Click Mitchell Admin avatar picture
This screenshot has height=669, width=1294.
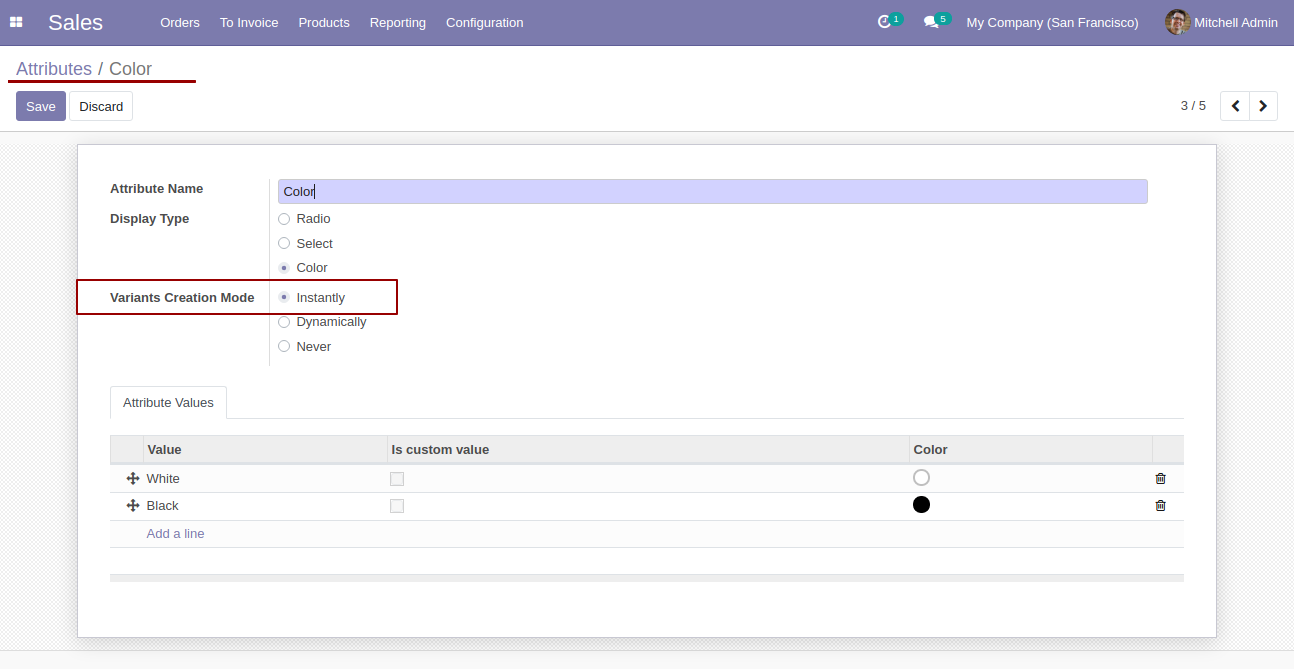pyautogui.click(x=1177, y=22)
